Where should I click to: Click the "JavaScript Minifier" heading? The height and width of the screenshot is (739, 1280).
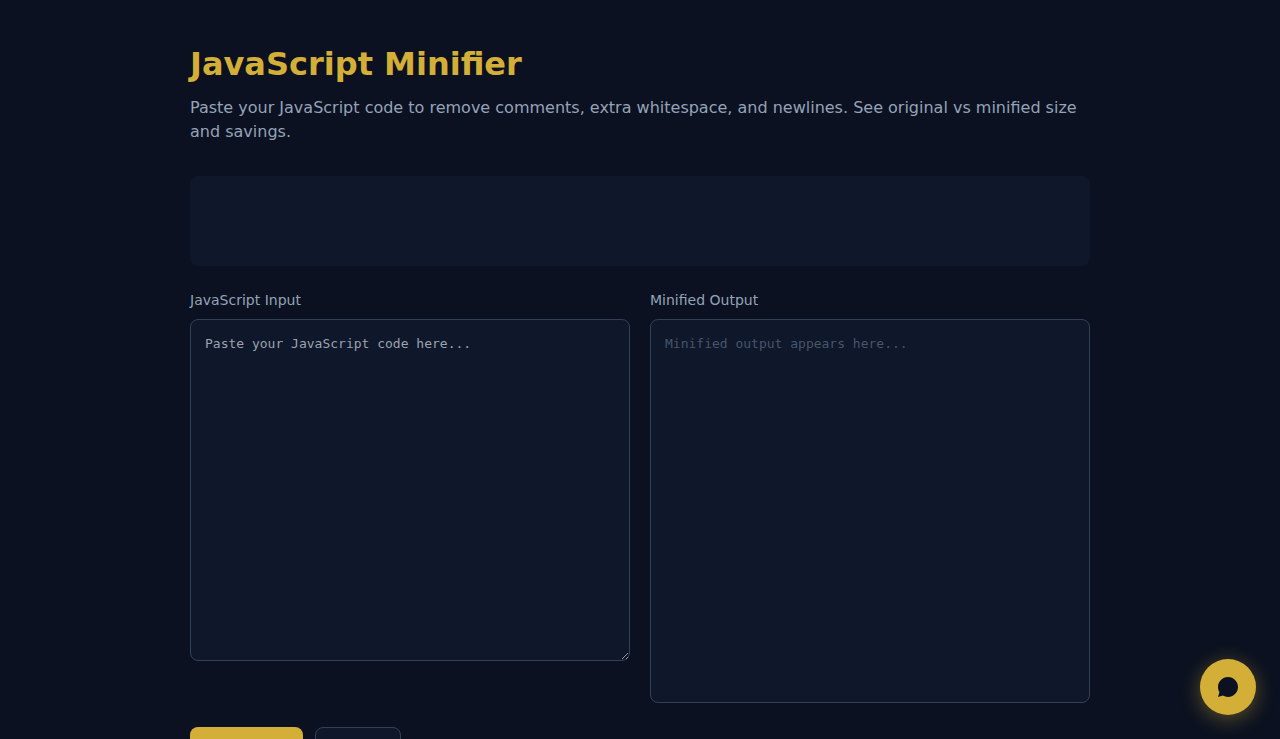point(356,64)
